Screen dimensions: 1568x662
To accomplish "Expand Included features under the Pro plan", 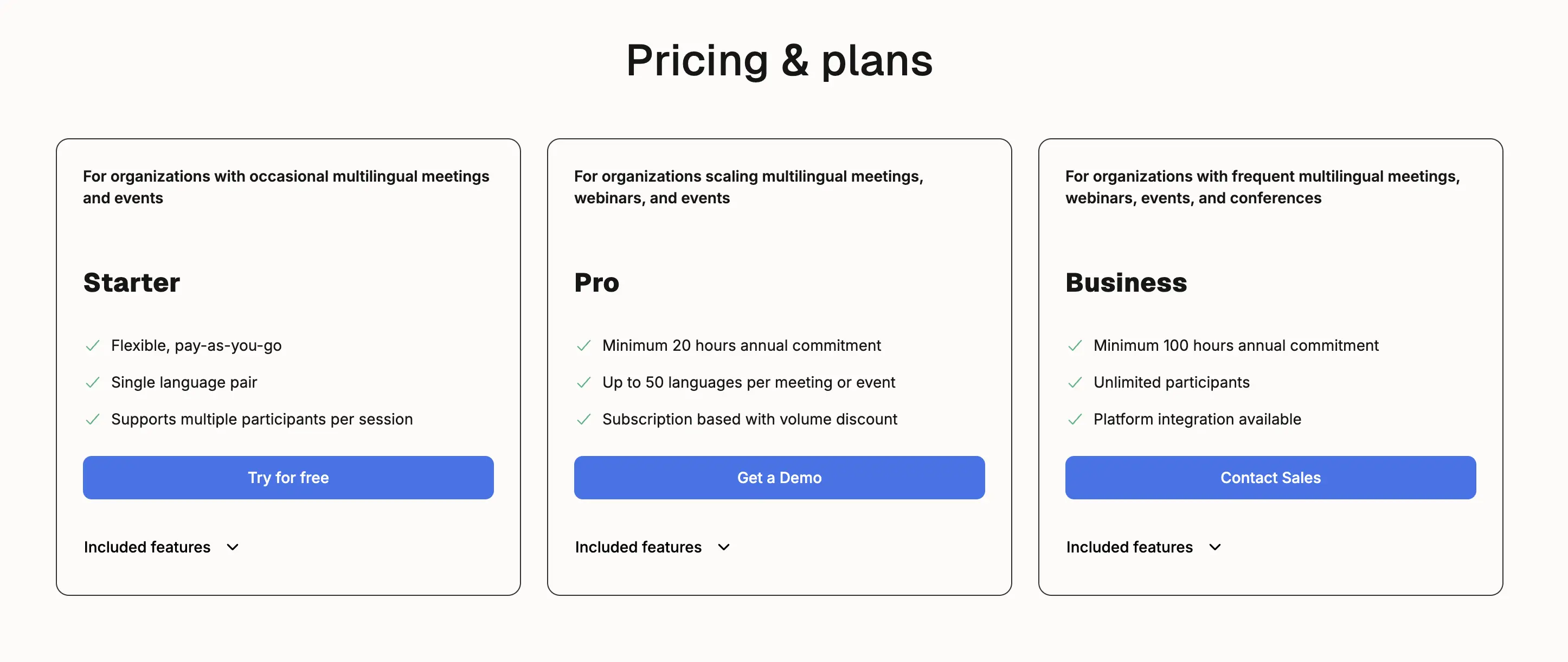I will (638, 547).
